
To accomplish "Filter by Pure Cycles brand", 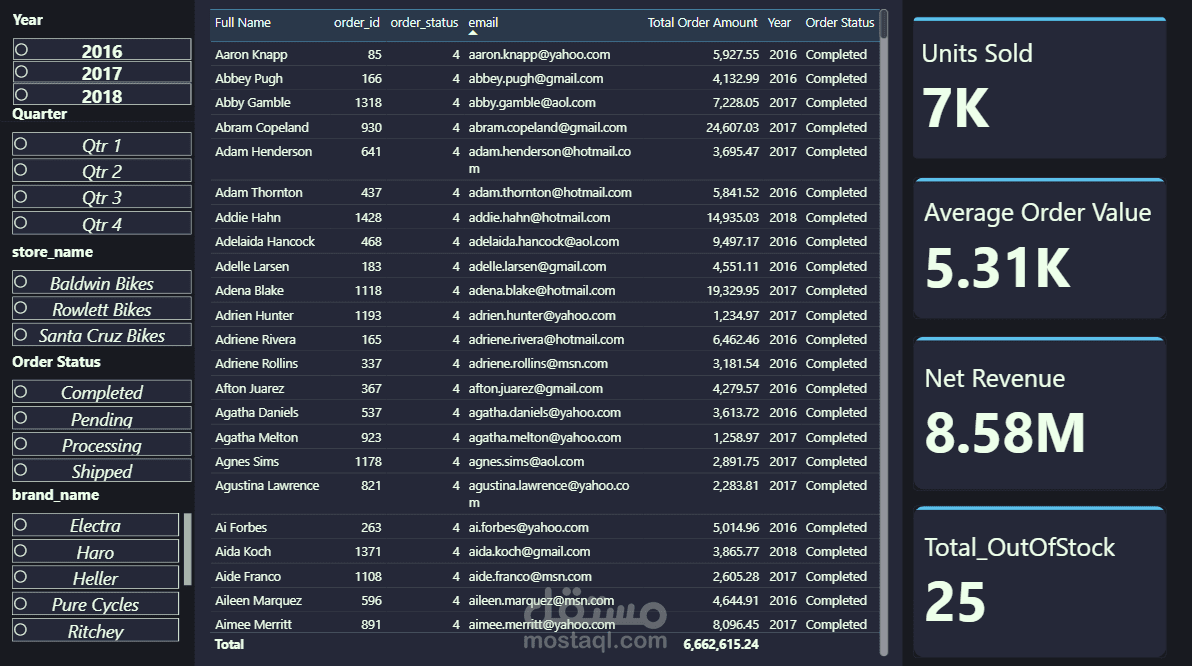I will pyautogui.click(x=96, y=604).
